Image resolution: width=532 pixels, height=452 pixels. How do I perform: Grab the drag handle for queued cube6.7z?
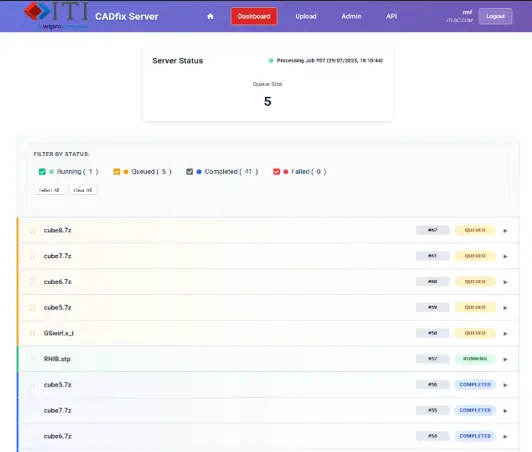[x=33, y=282]
